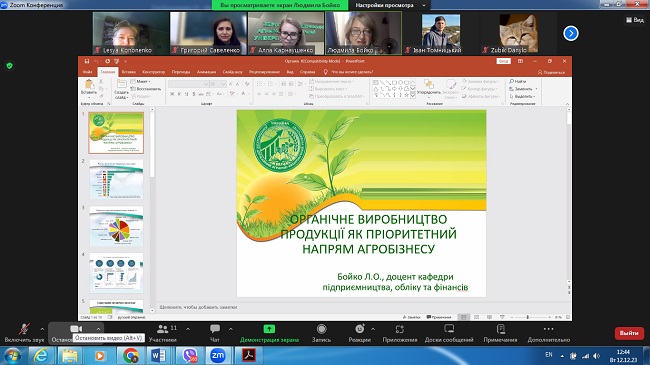This screenshot has width=650, height=365.
Task: Click the Вид view button in Zoom
Action: [635, 19]
